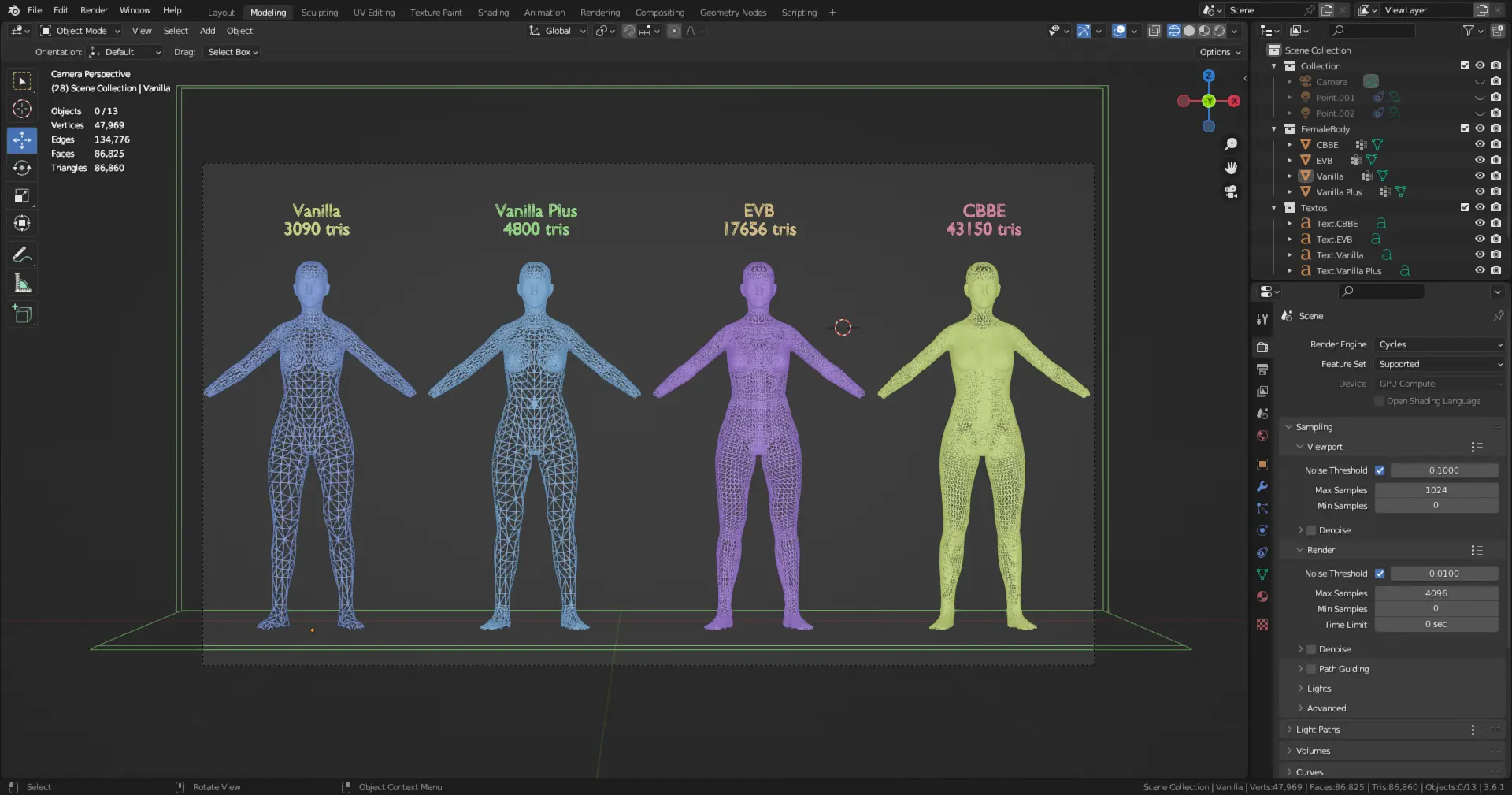Open the Object Data properties tab
Image resolution: width=1512 pixels, height=795 pixels.
[1262, 574]
